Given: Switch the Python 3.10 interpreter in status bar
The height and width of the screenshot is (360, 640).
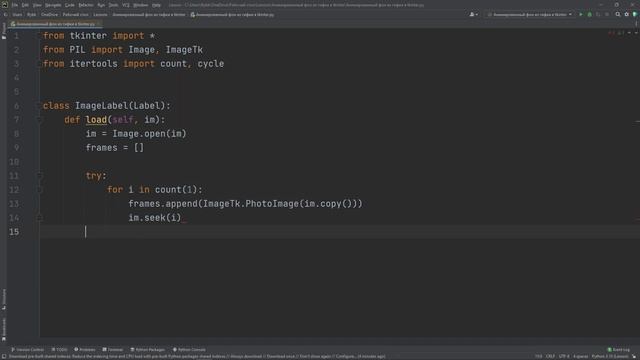Looking at the screenshot, I should 610,357.
